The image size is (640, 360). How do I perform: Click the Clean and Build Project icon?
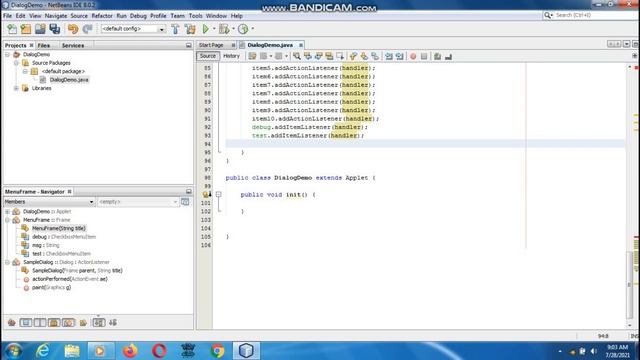pos(190,29)
